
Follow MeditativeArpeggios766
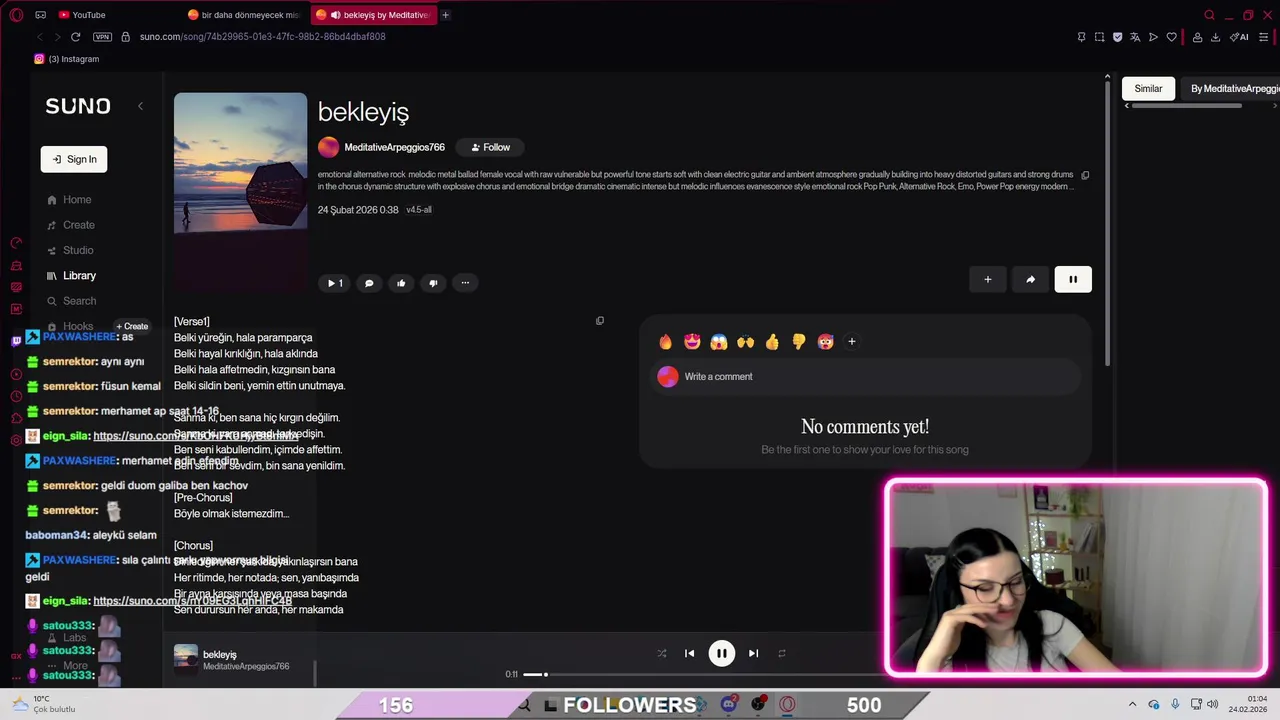pos(490,147)
